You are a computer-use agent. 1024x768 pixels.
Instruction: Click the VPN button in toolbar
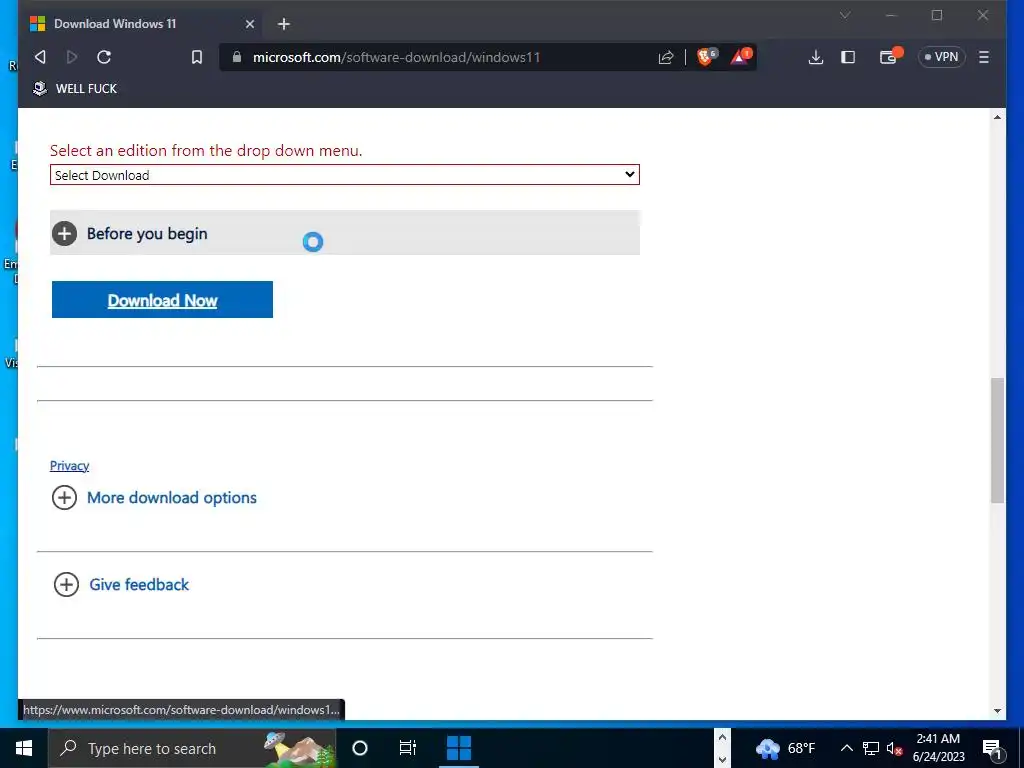coord(942,57)
